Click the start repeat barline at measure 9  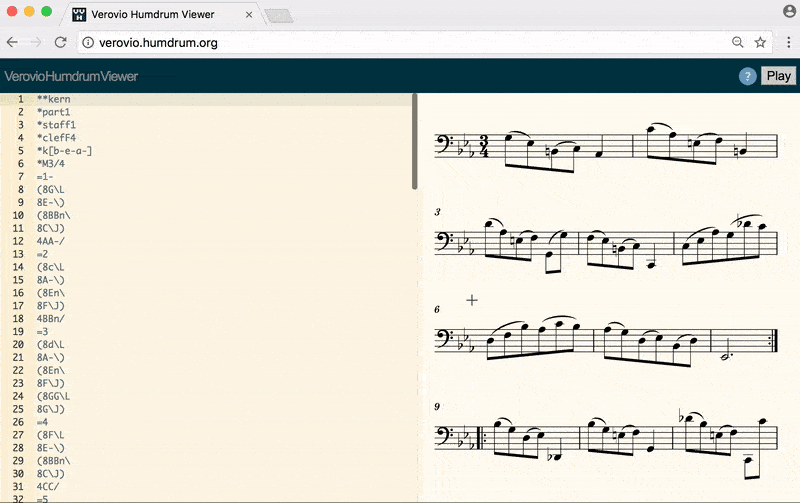coord(480,439)
